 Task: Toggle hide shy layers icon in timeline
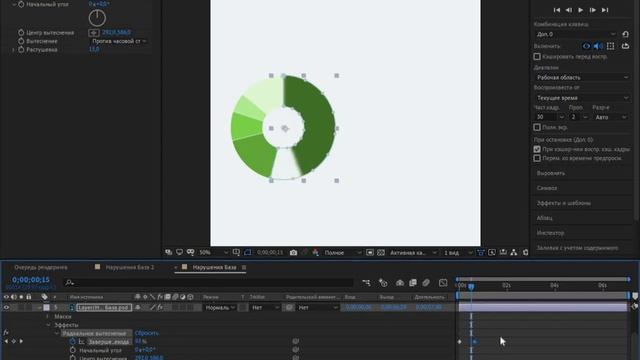[400, 282]
